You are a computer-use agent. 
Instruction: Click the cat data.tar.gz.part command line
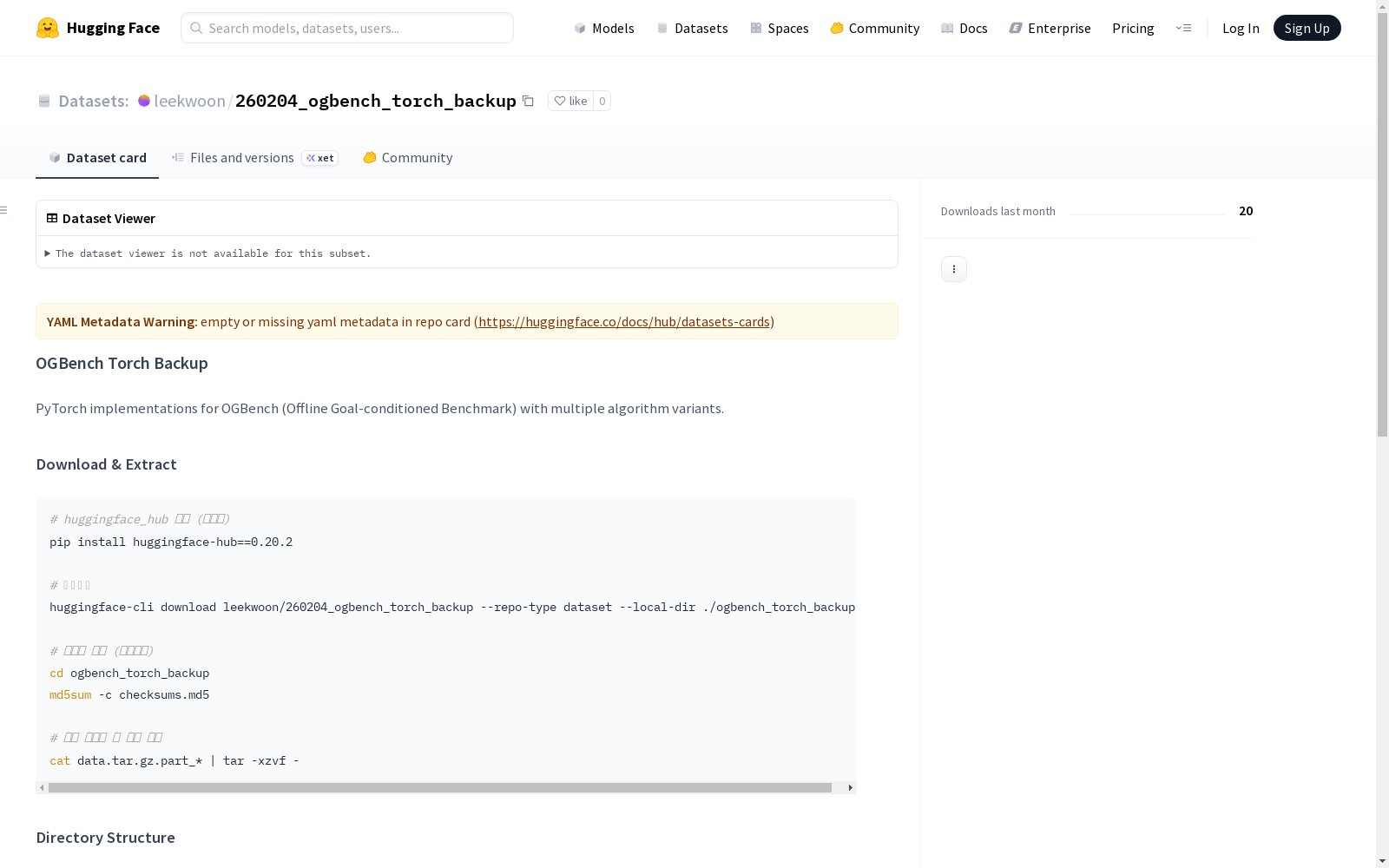coord(174,760)
